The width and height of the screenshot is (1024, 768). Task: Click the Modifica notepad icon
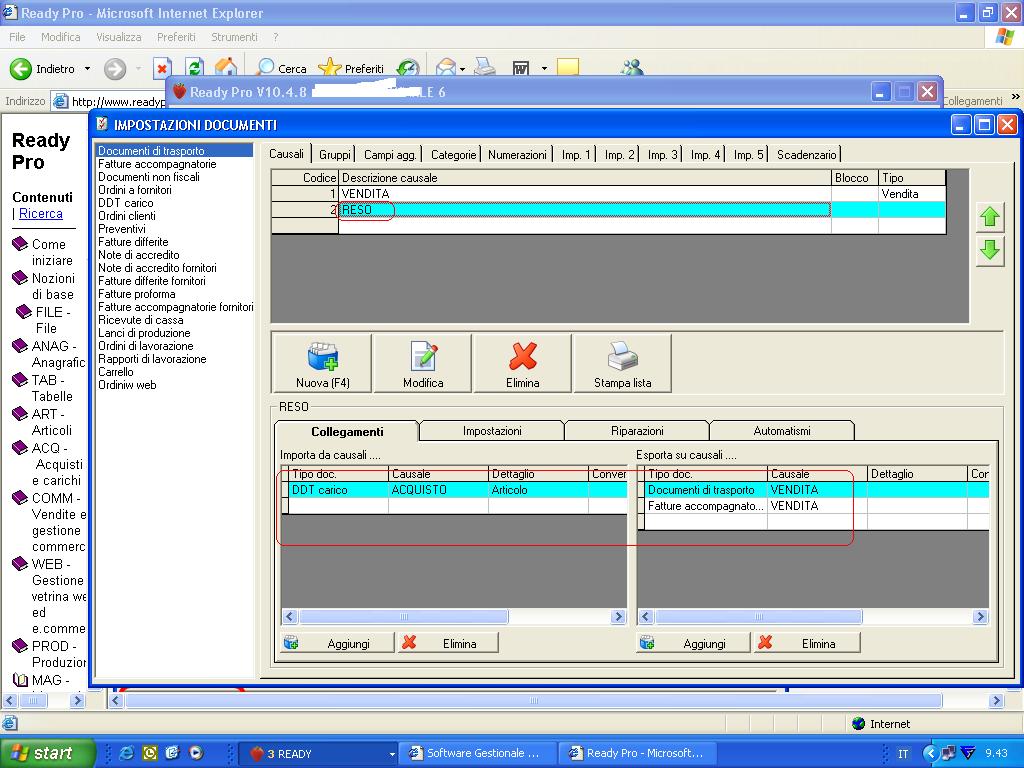tap(423, 357)
